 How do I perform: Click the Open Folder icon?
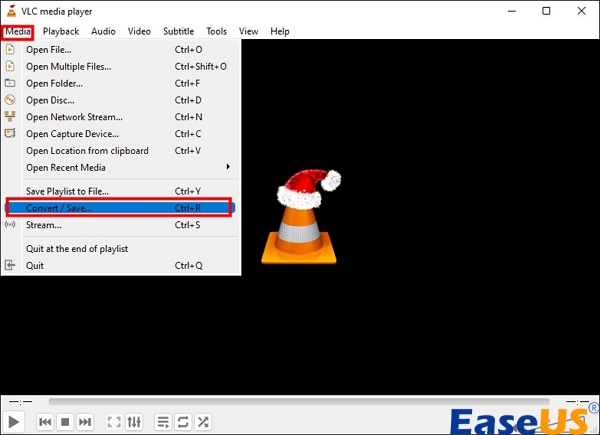point(10,83)
